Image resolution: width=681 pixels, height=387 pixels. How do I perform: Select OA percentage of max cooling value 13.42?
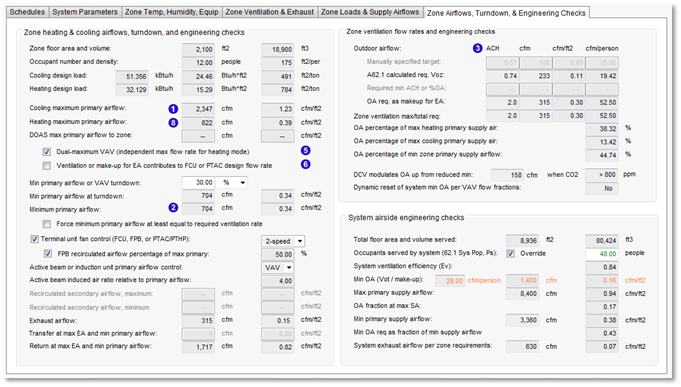coord(602,142)
